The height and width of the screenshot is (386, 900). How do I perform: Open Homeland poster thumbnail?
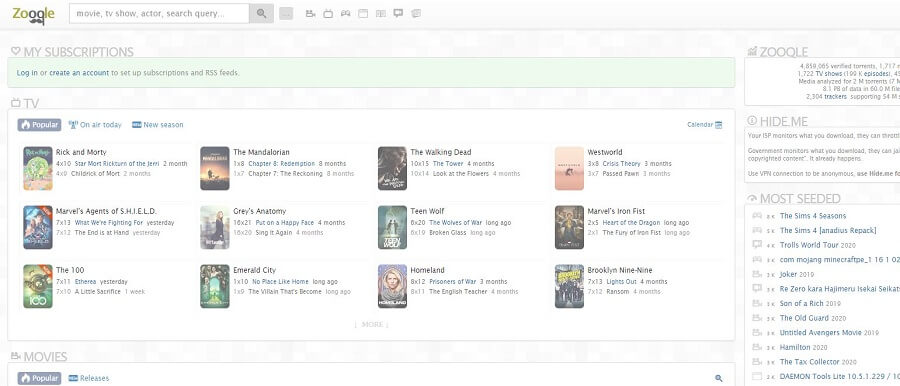pyautogui.click(x=392, y=286)
